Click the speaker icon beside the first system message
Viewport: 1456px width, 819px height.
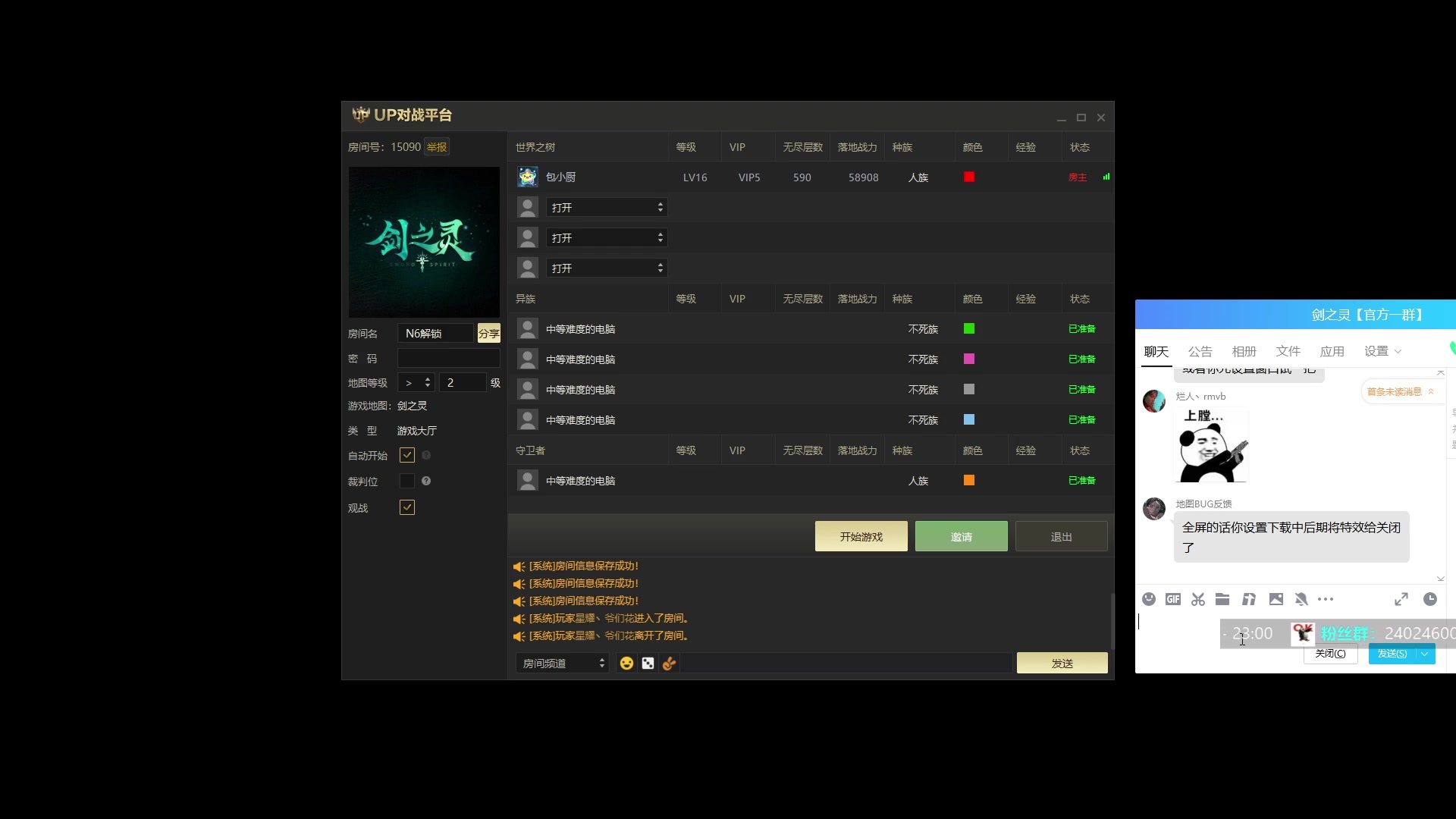click(519, 566)
